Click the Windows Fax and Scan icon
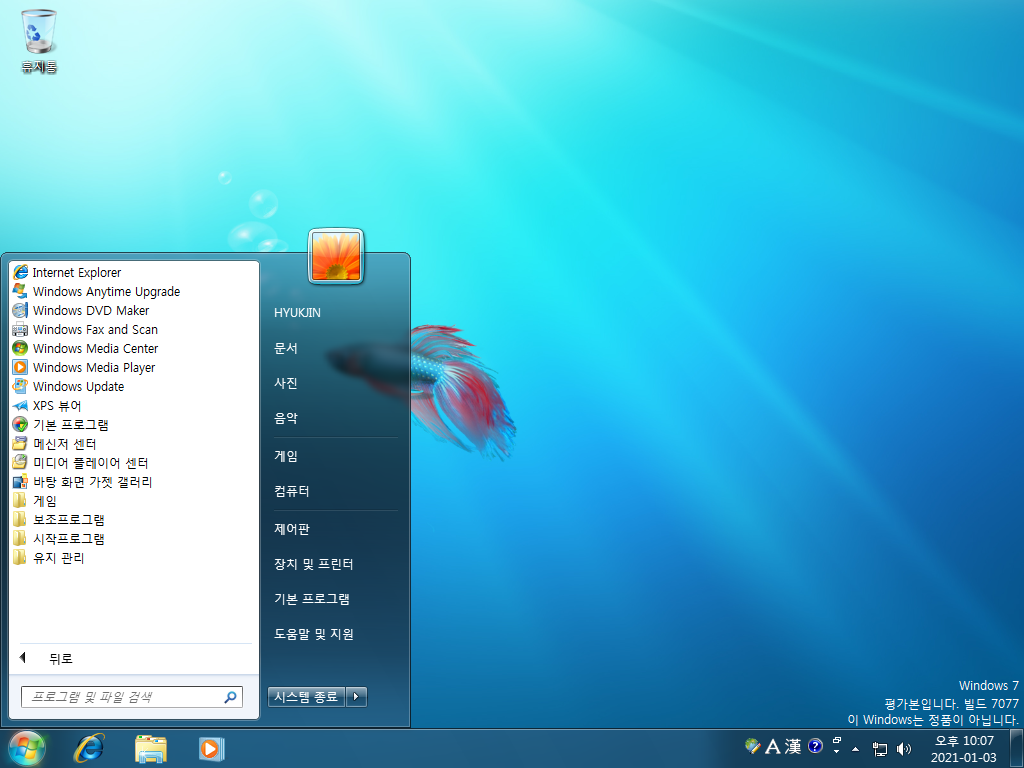This screenshot has height=768, width=1024. click(20, 329)
